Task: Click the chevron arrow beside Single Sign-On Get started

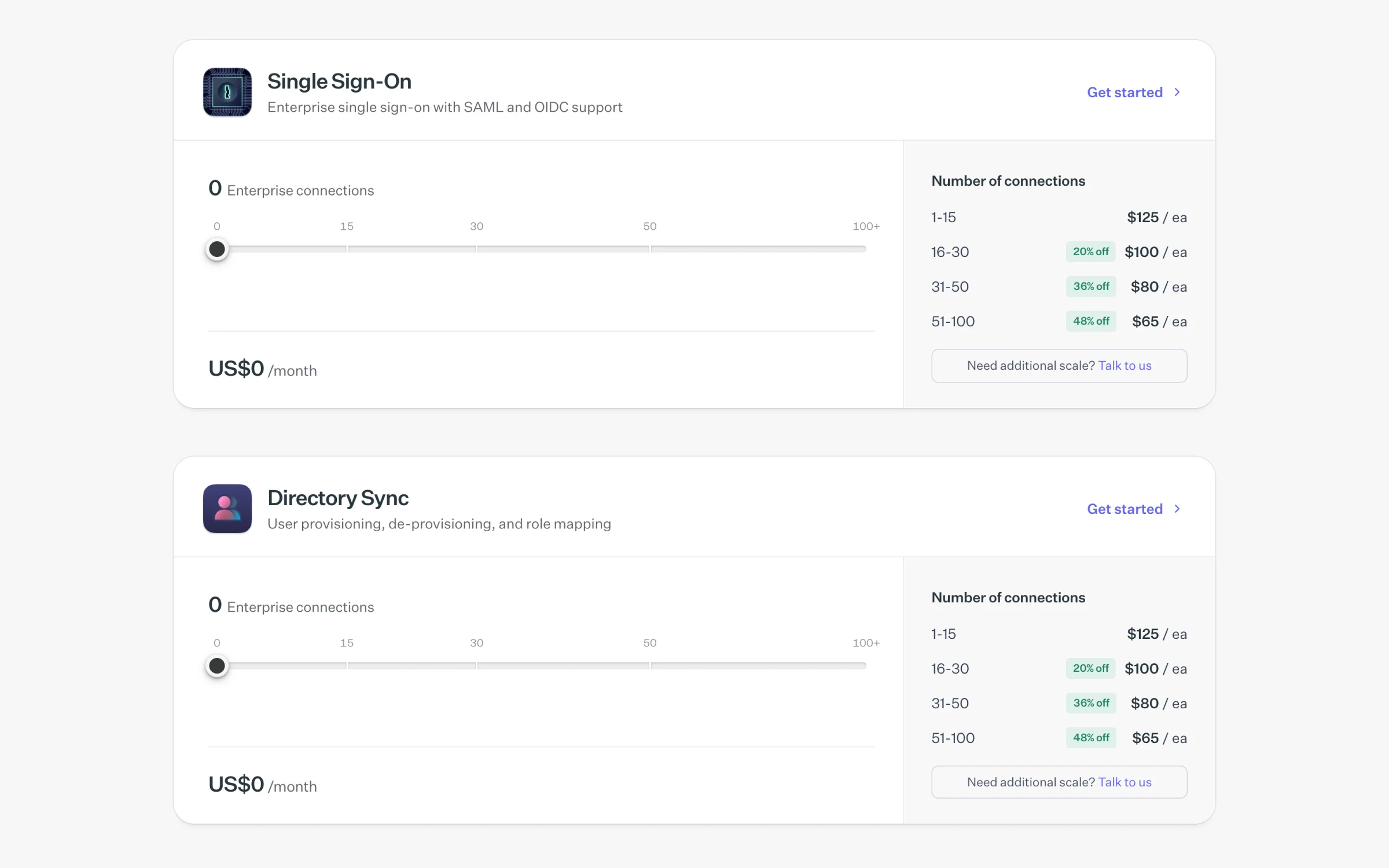Action: coord(1177,93)
